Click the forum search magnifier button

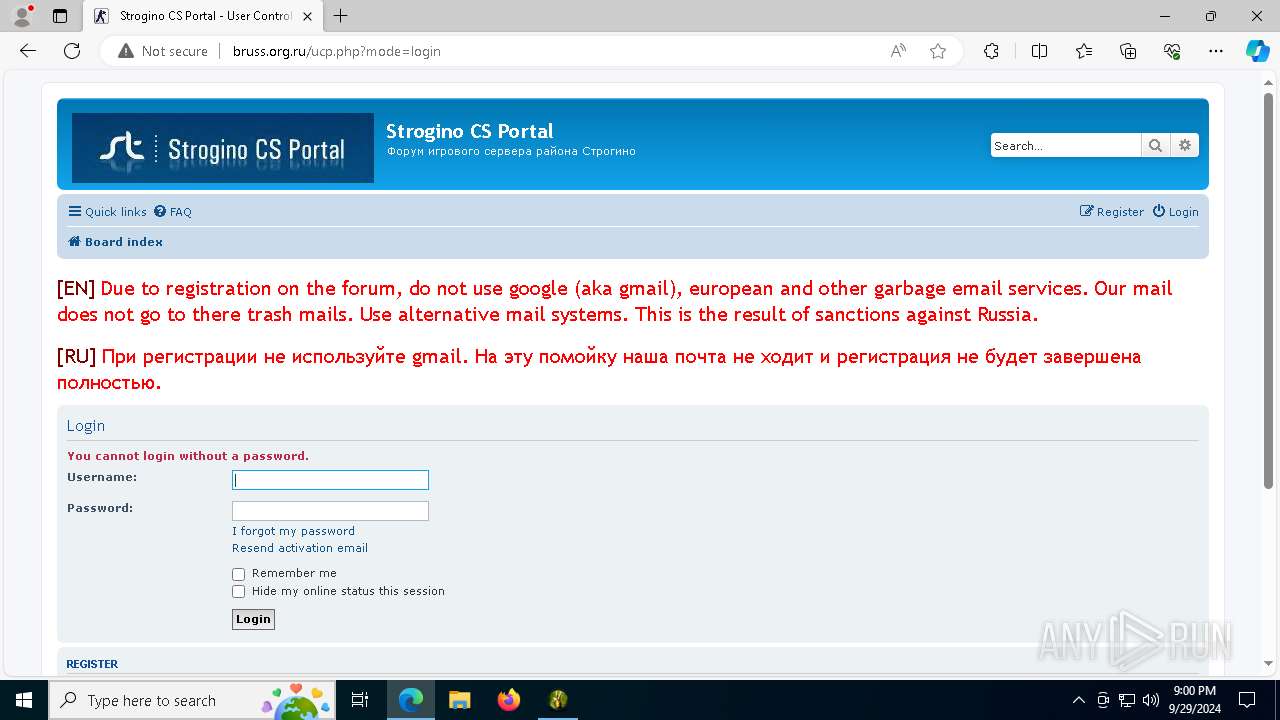pos(1155,145)
